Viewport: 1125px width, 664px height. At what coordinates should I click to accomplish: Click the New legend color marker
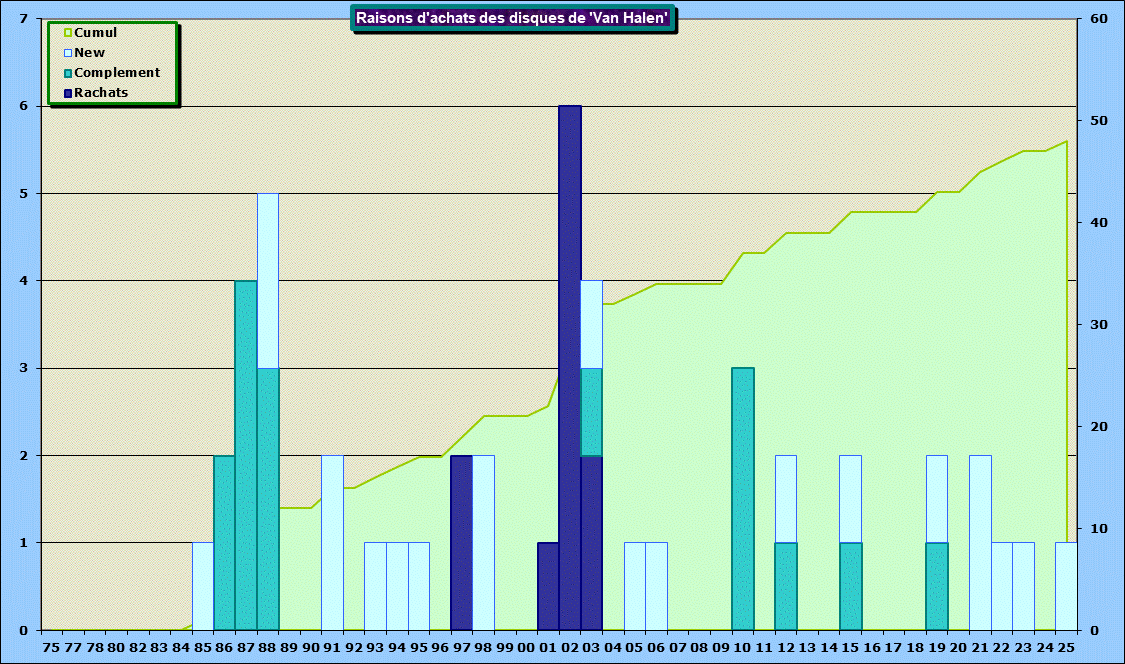click(68, 53)
